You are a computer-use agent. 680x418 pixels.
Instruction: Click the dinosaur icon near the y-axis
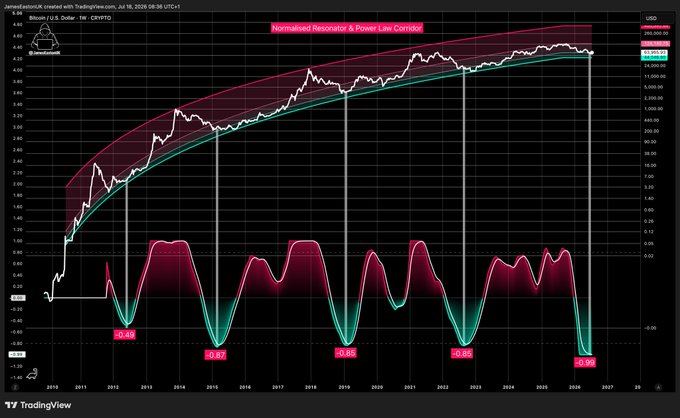tap(33, 374)
